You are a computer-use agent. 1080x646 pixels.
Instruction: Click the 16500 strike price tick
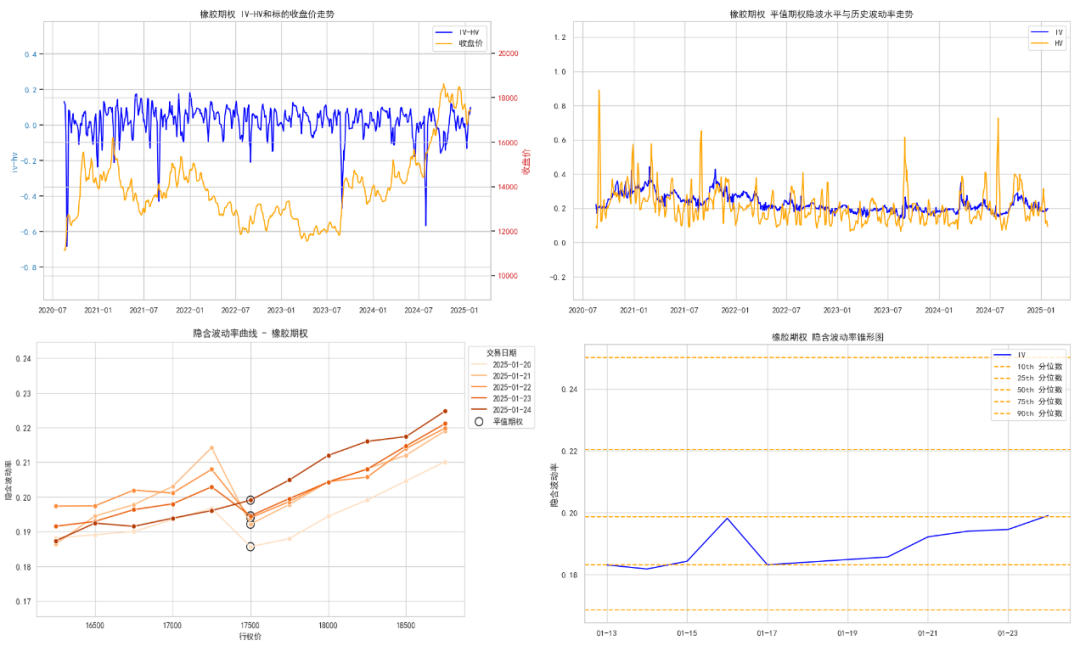(x=95, y=625)
